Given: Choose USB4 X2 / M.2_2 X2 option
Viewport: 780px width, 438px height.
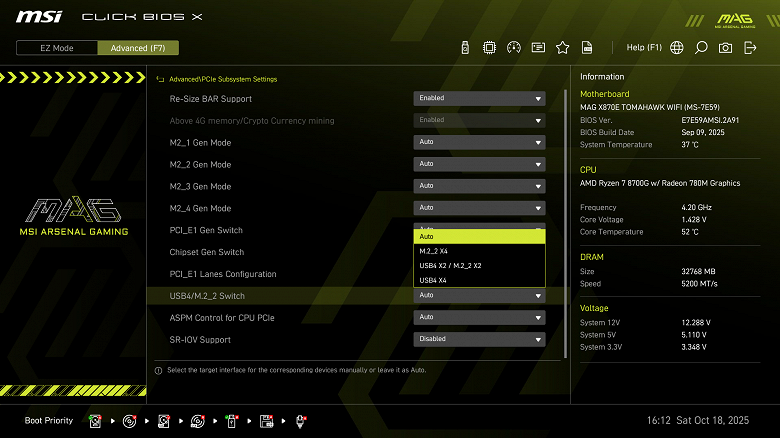Looking at the screenshot, I should click(x=479, y=265).
